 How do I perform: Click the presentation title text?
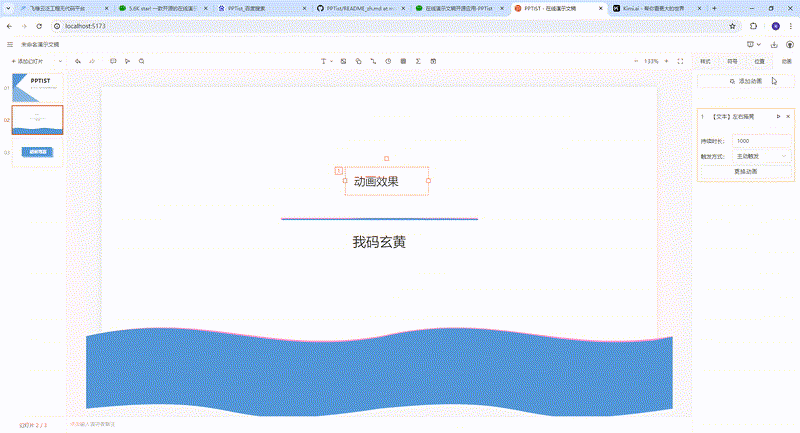(x=40, y=44)
